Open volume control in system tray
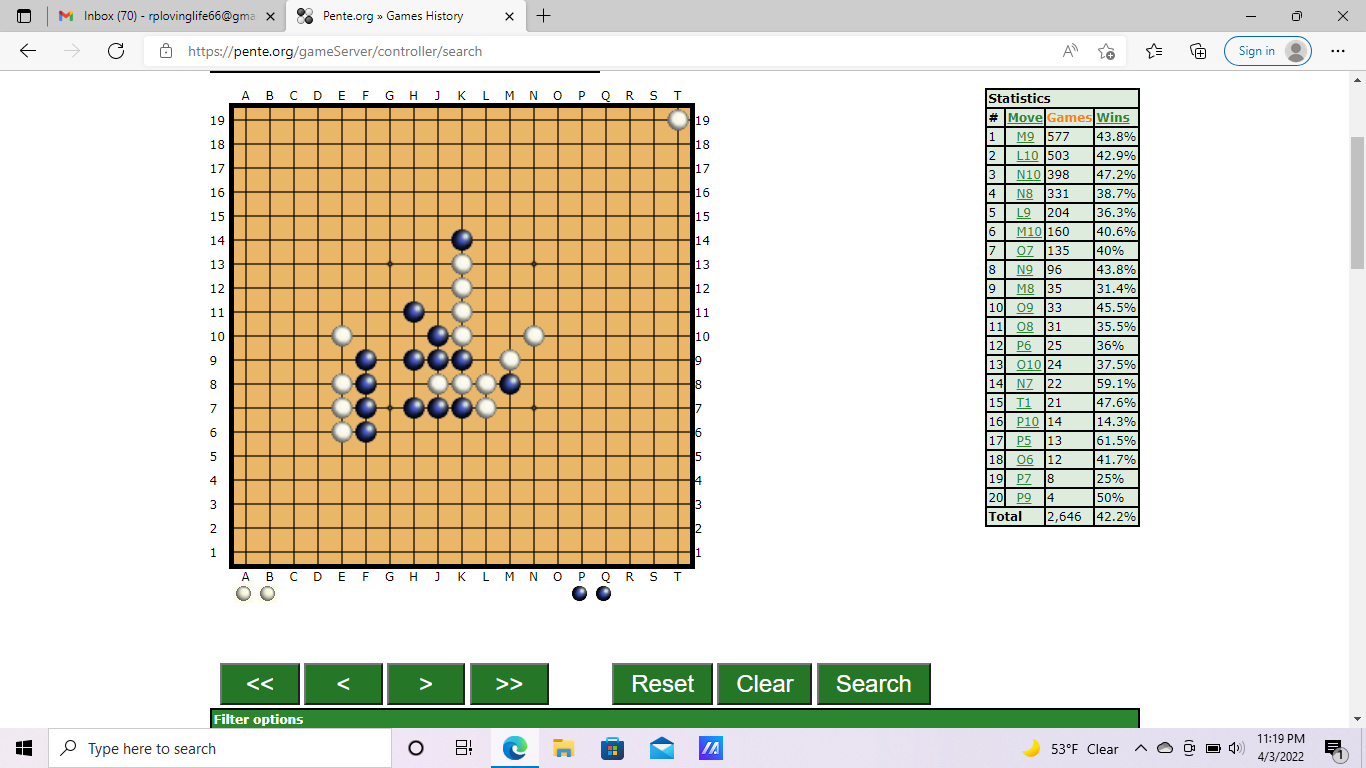 point(1236,748)
